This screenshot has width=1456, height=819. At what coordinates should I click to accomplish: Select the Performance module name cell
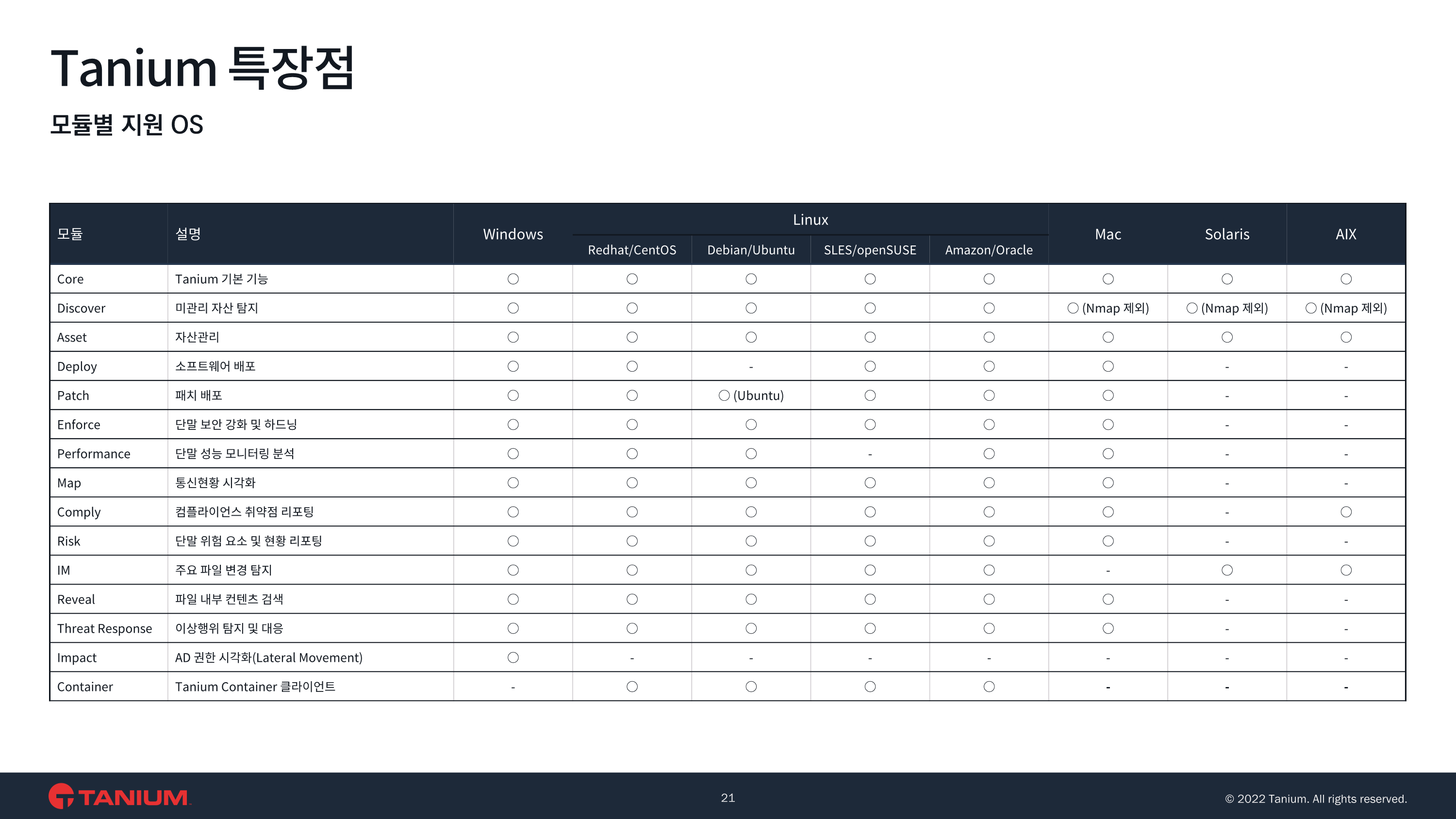(94, 454)
